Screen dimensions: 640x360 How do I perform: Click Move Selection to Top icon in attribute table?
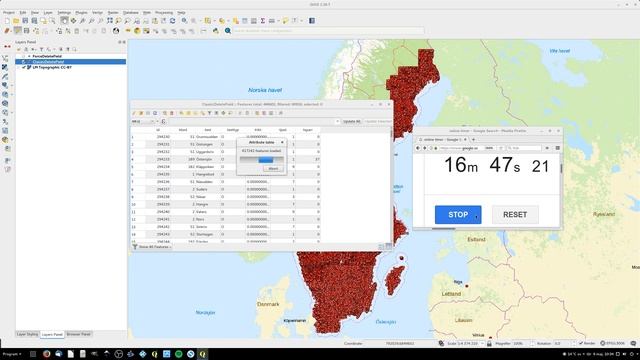[x=216, y=113]
